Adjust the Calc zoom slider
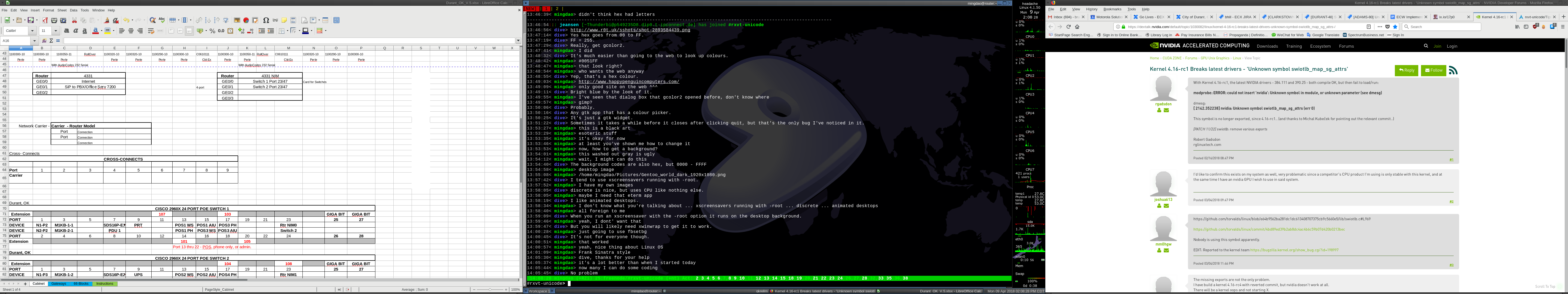Image resolution: width=1568 pixels, height=294 pixels. pos(489,290)
